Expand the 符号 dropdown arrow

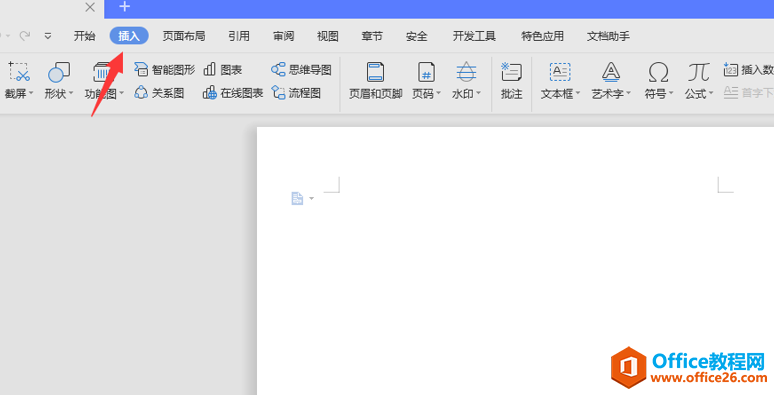pos(671,93)
